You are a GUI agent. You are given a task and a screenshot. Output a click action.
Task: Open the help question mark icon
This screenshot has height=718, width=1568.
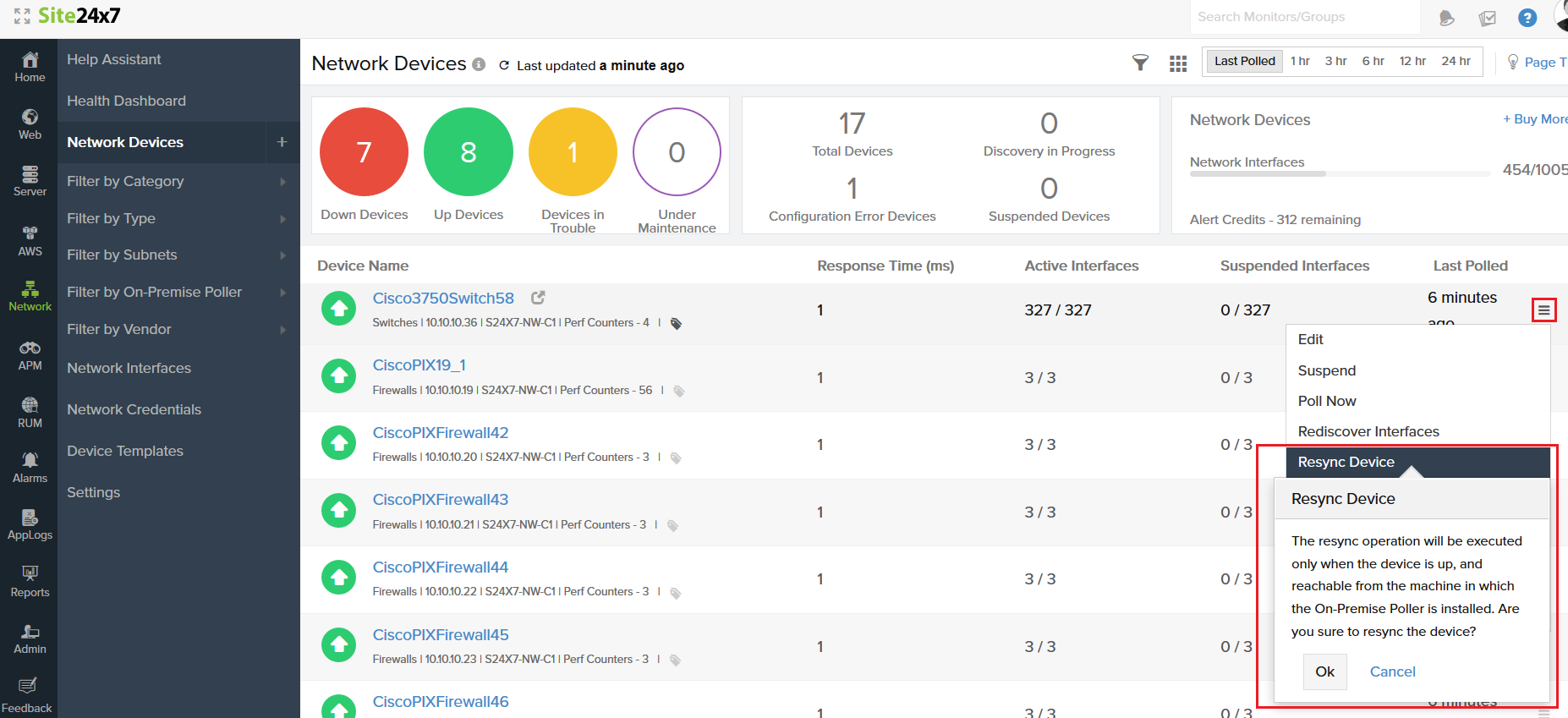pos(1527,18)
